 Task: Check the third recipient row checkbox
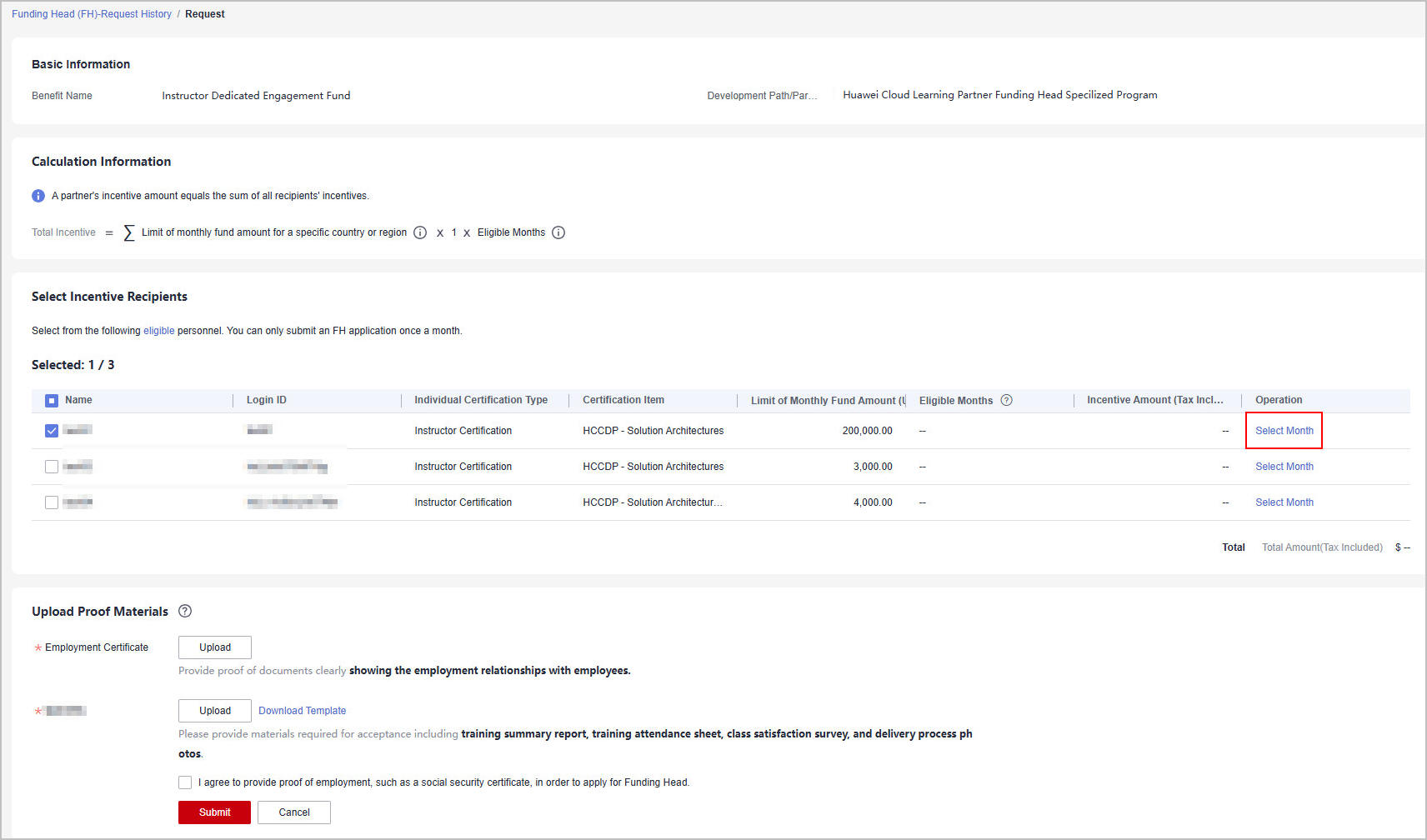52,502
